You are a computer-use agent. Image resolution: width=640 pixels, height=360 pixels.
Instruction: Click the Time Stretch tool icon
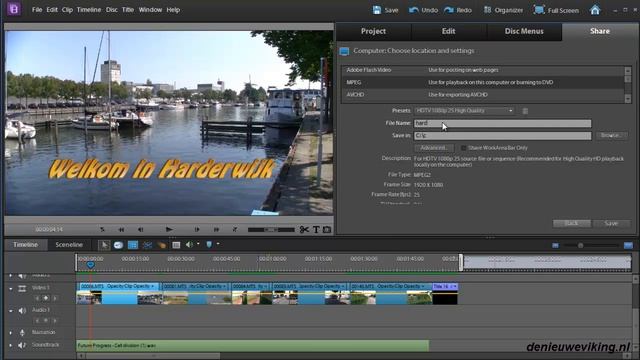118,245
